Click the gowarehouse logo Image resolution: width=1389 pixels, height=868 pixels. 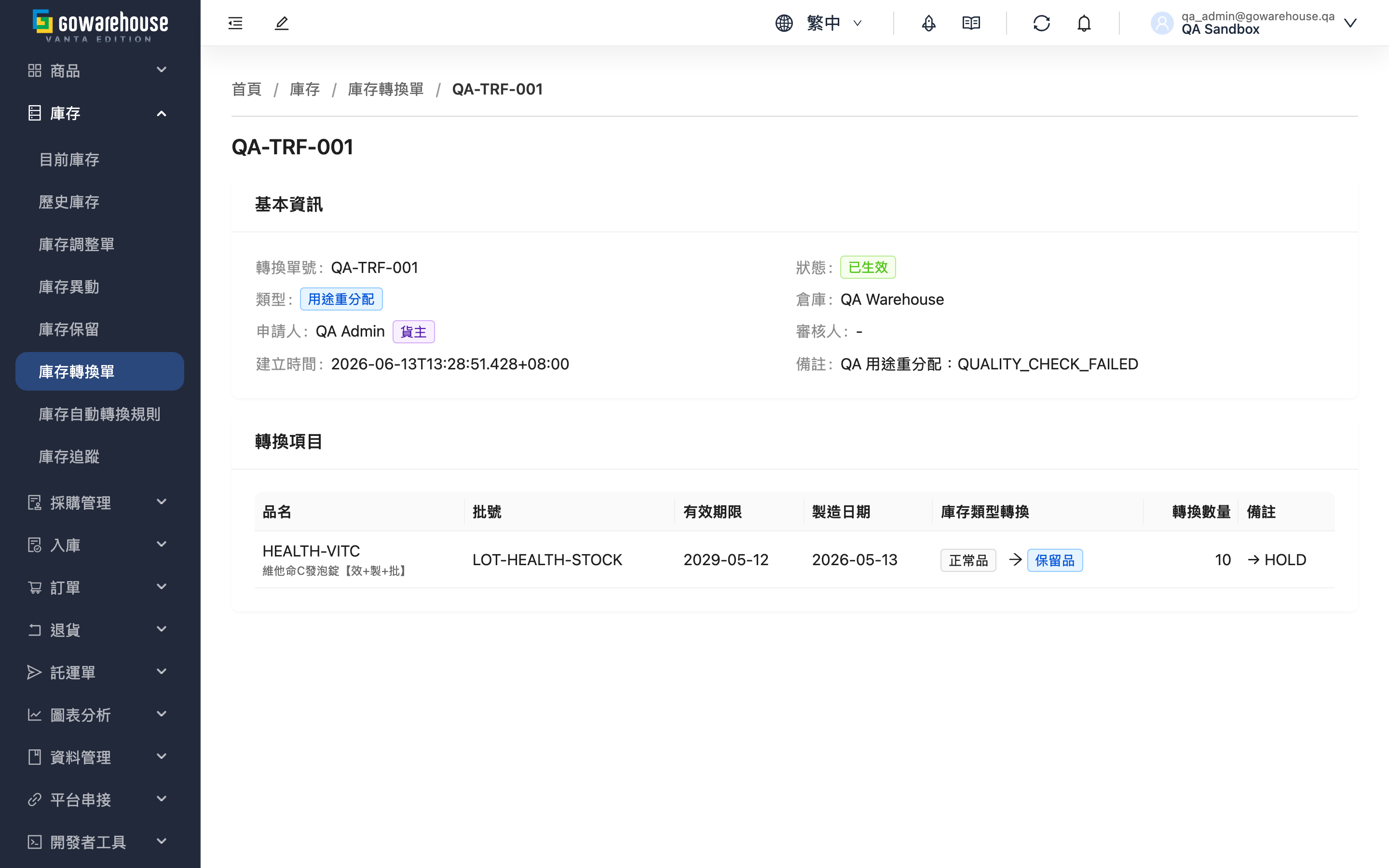[x=100, y=25]
